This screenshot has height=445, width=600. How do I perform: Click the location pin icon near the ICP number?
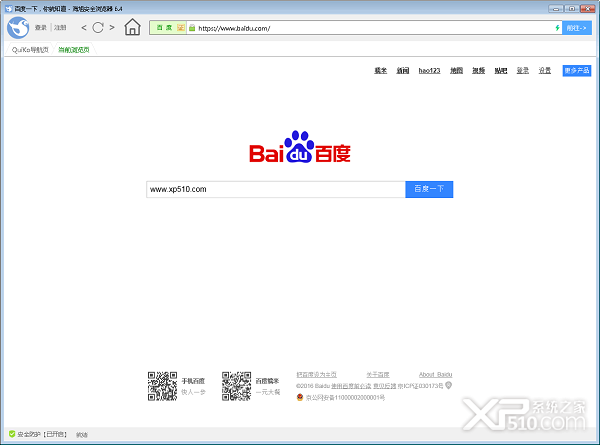[x=449, y=385]
